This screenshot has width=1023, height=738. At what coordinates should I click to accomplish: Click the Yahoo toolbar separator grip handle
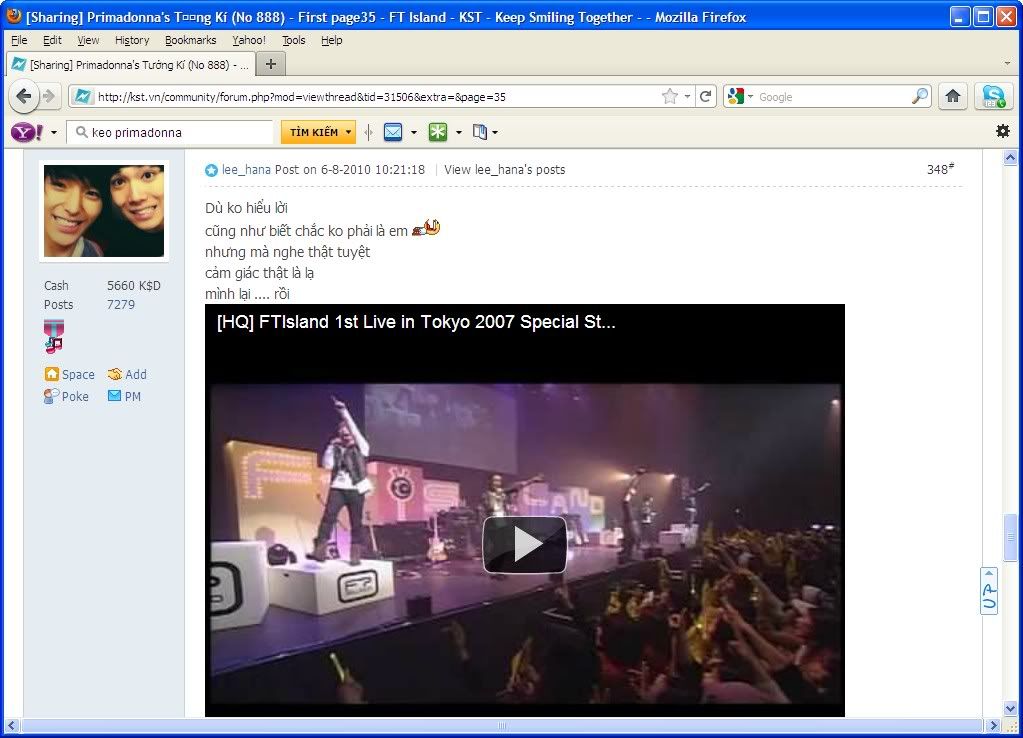369,132
